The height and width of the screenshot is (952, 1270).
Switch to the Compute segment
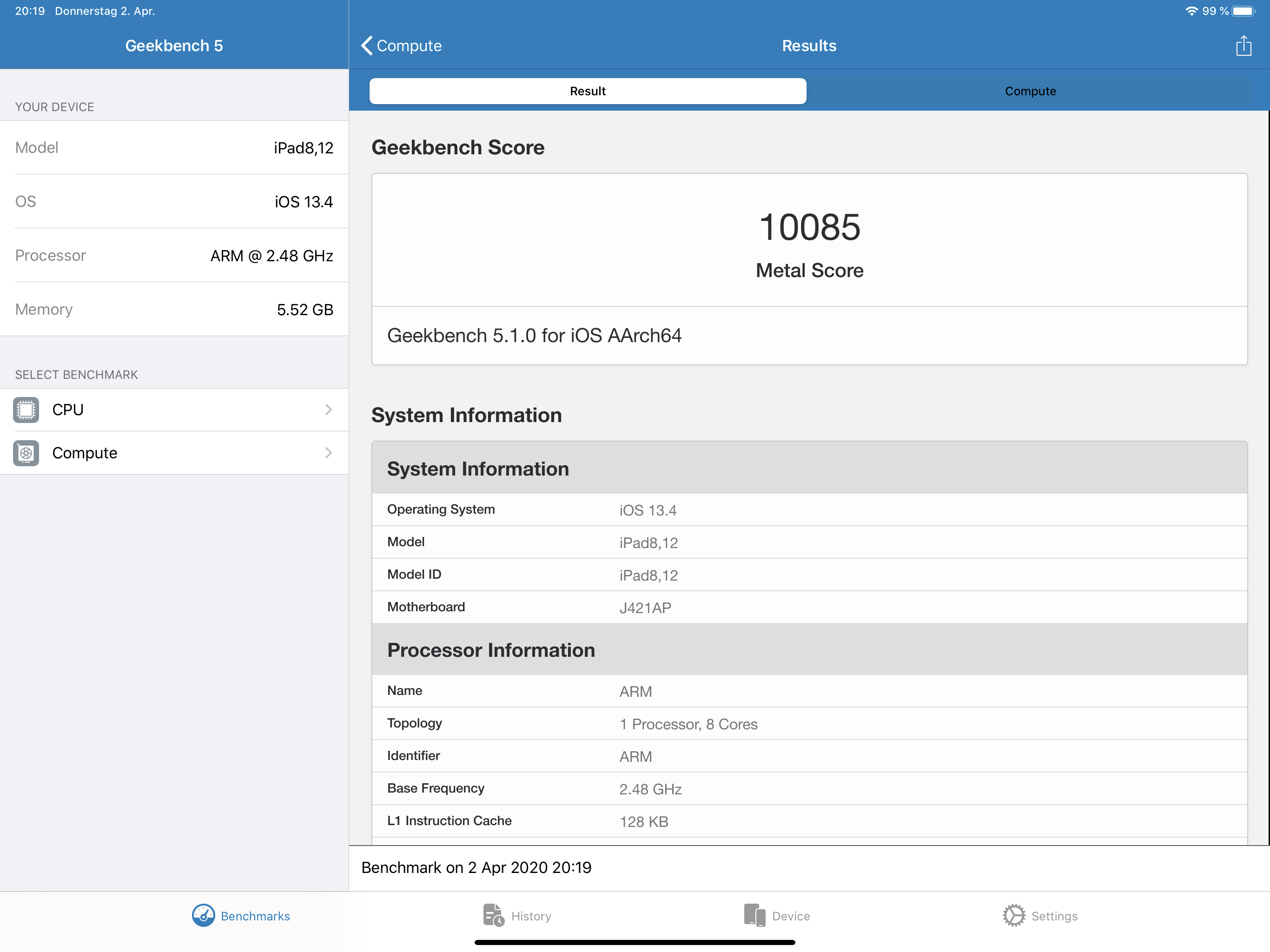(1030, 91)
